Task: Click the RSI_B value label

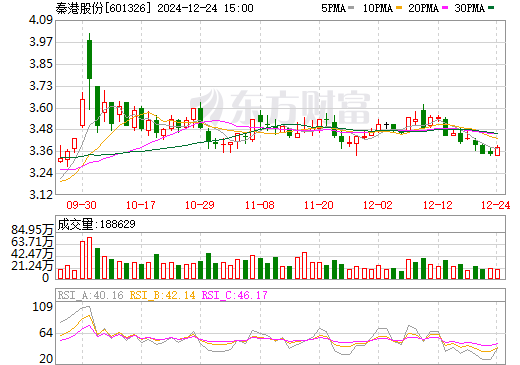Action: [x=162, y=295]
